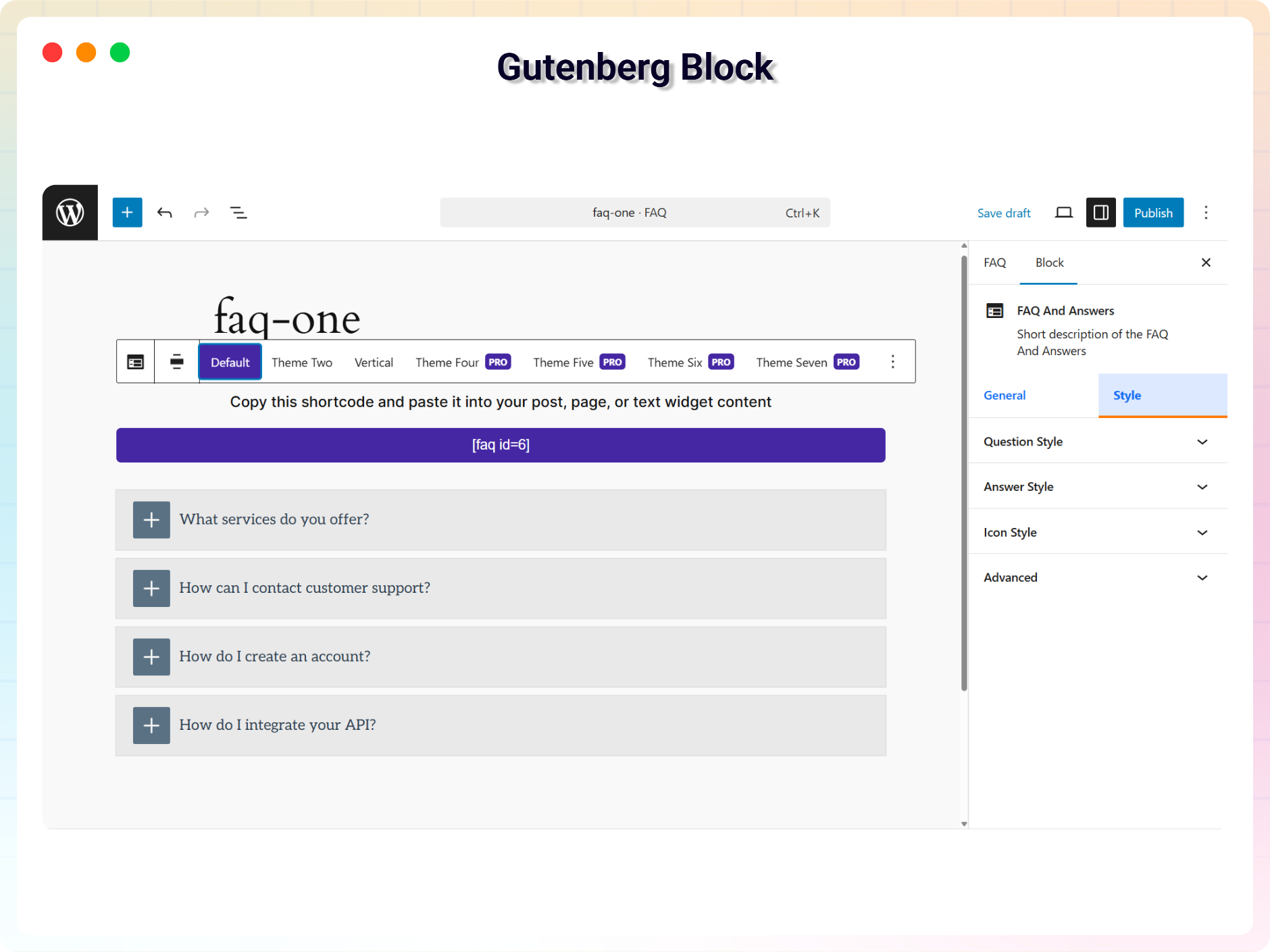Image resolution: width=1270 pixels, height=952 pixels.
Task: Click the Publish button
Action: point(1152,212)
